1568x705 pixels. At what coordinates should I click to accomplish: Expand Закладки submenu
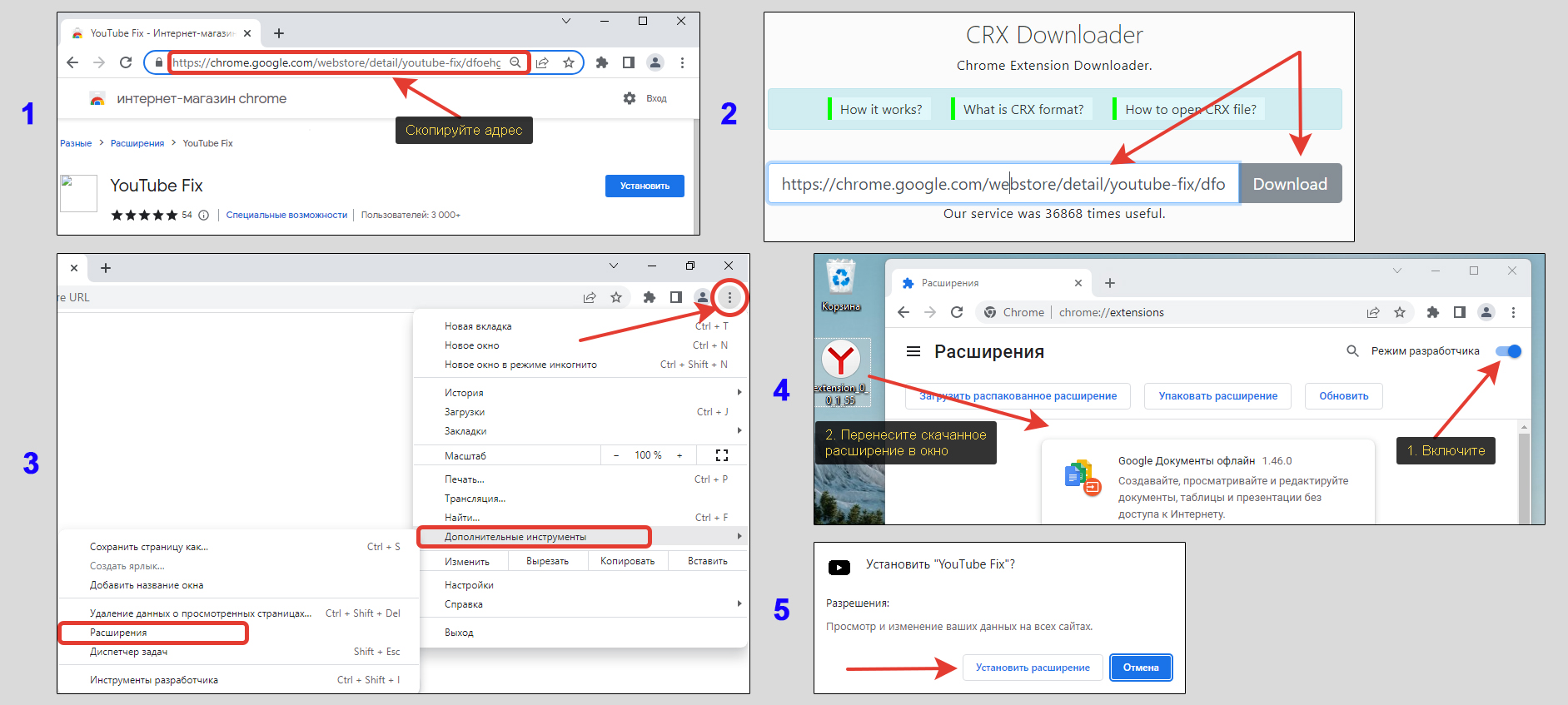[x=581, y=431]
